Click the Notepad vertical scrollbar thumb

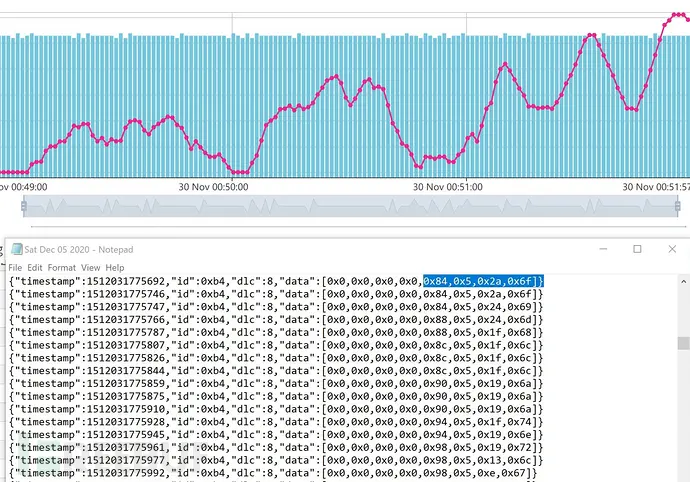click(683, 343)
